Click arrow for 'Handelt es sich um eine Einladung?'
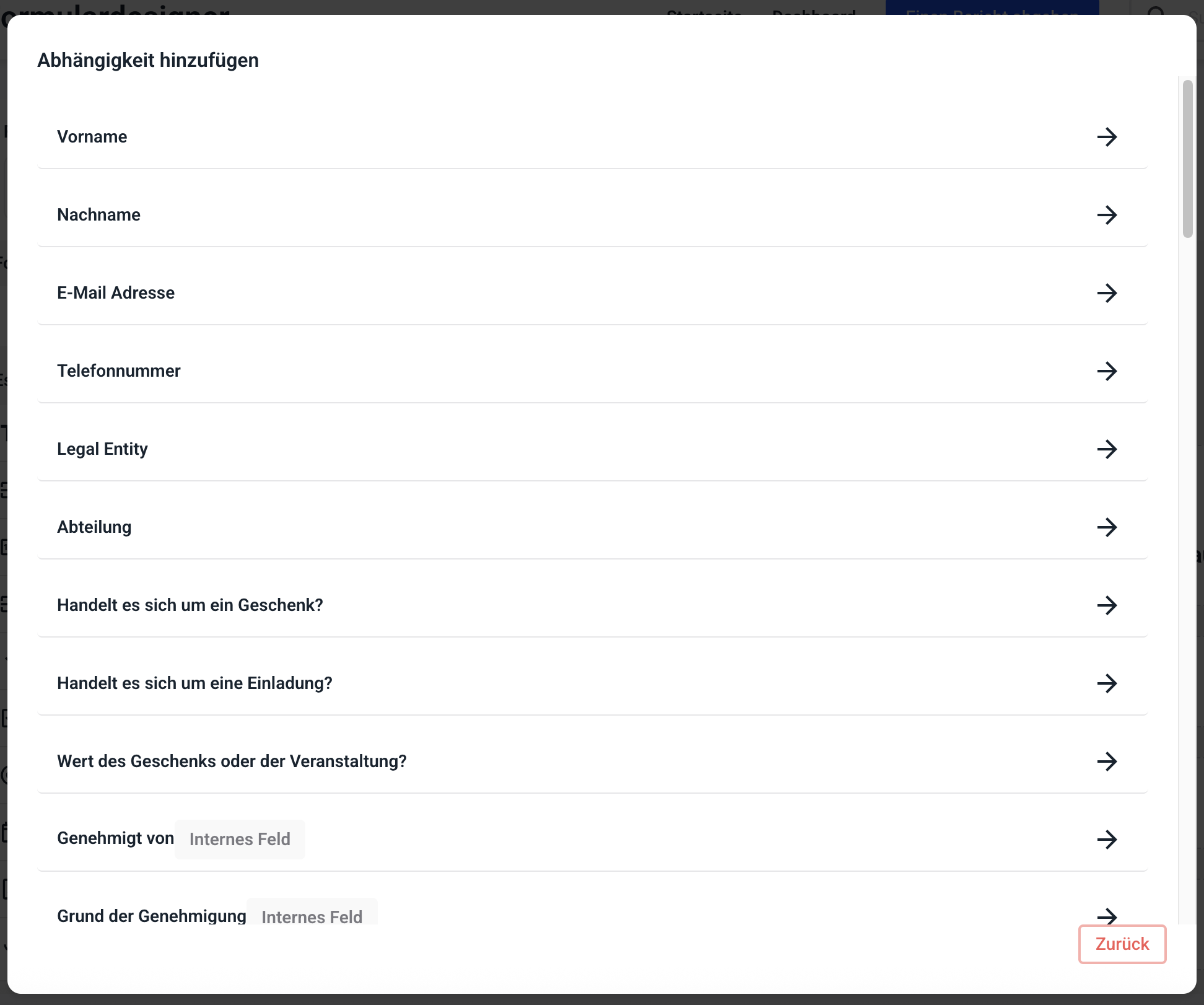Image resolution: width=1204 pixels, height=1005 pixels. click(x=1107, y=683)
